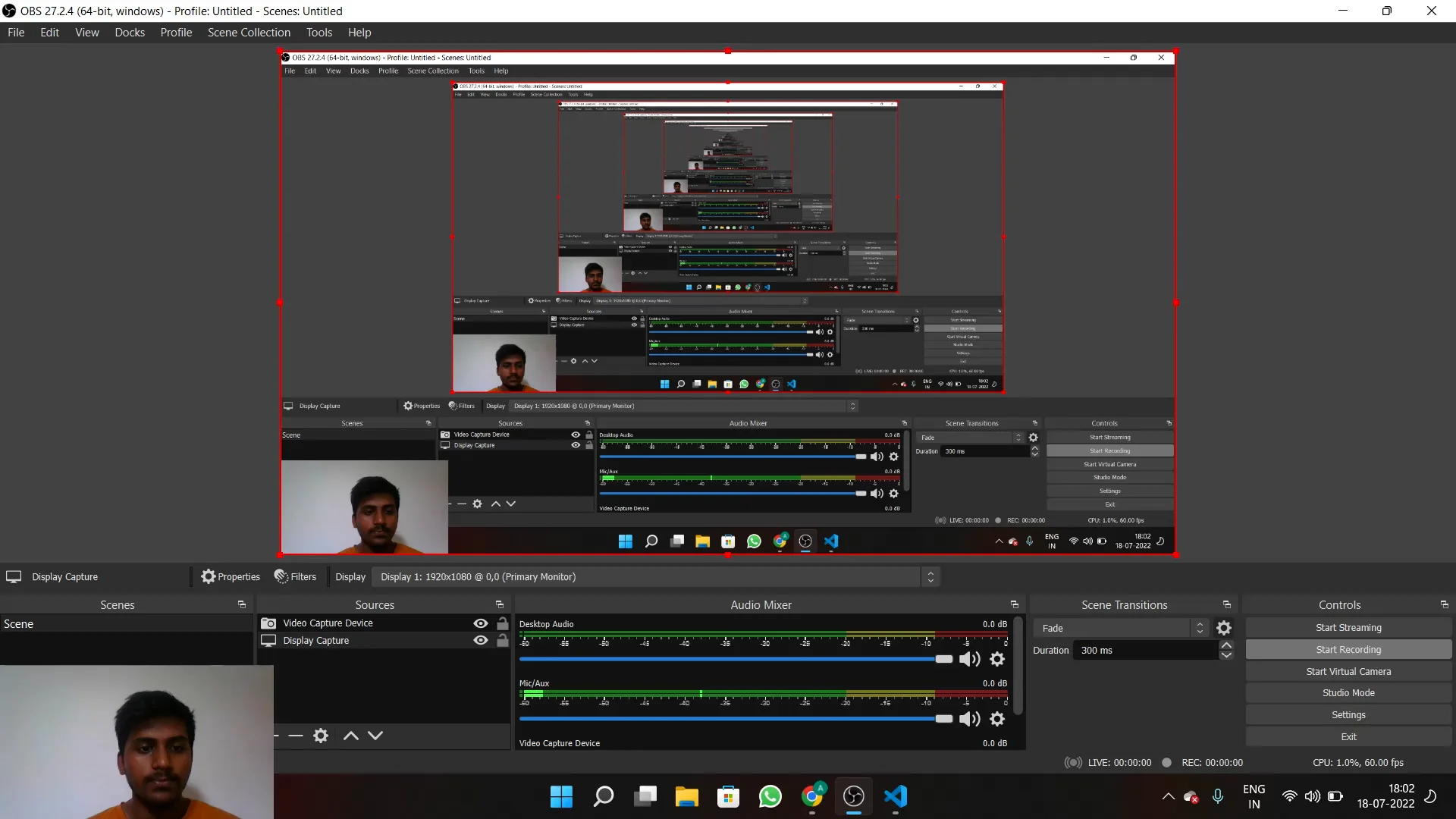Hide the Video Capture Device source
Screen dimensions: 1456x819
[481, 623]
